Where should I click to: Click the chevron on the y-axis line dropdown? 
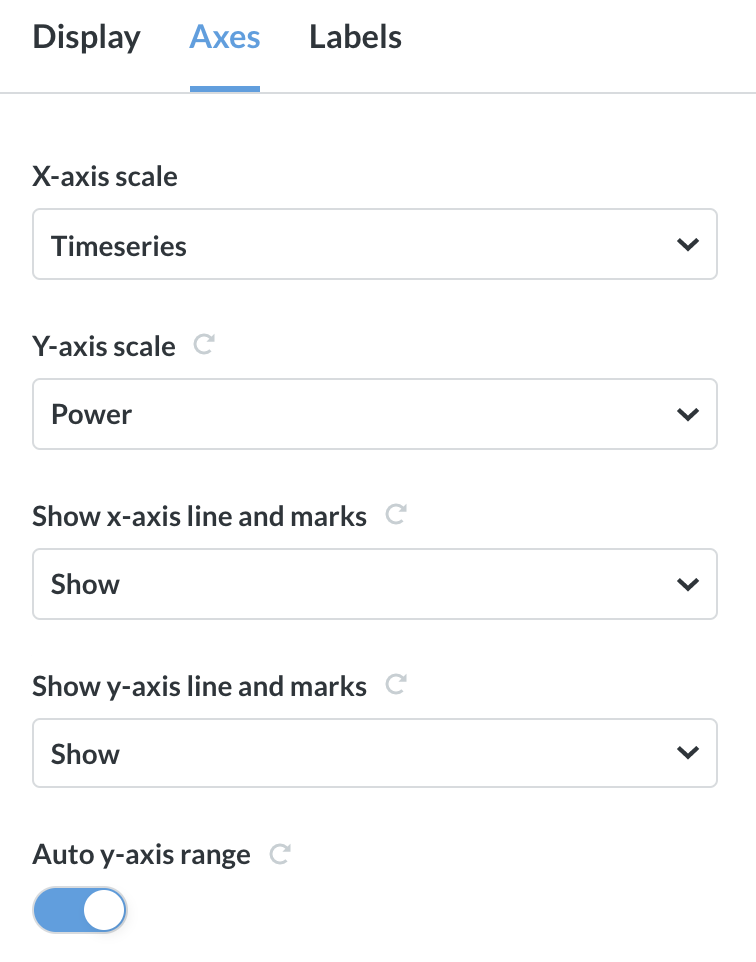coord(687,753)
